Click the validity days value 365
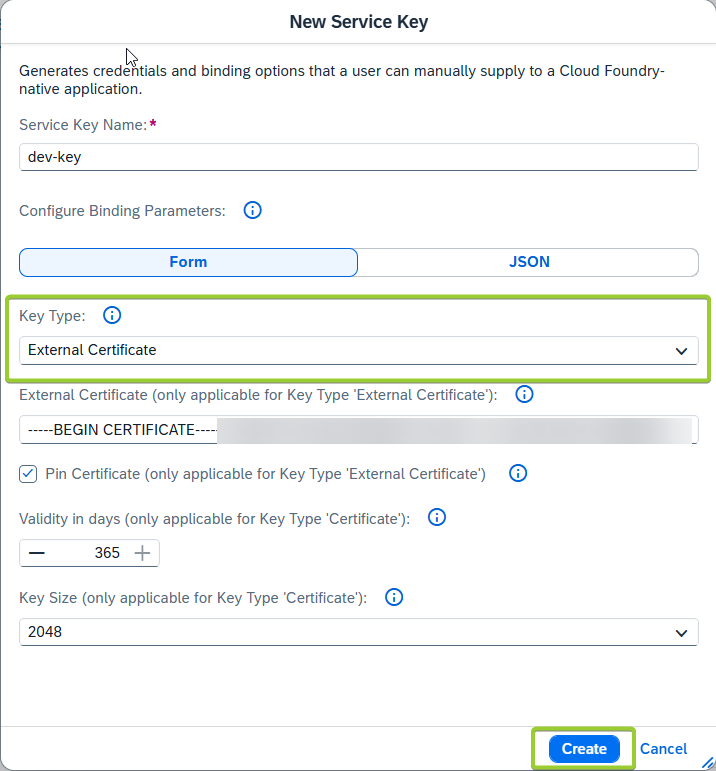Image resolution: width=716 pixels, height=771 pixels. pyautogui.click(x=106, y=553)
